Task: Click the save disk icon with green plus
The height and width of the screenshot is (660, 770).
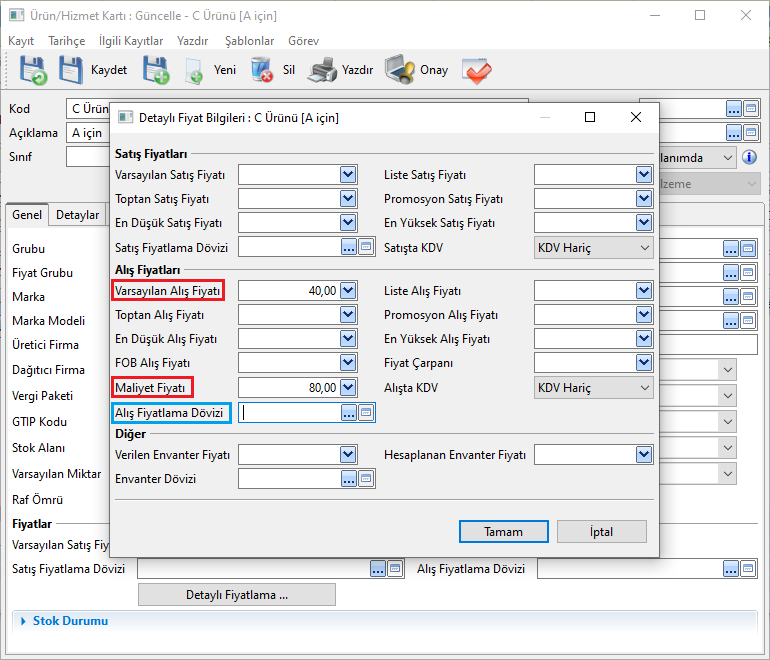Action: pyautogui.click(x=156, y=70)
